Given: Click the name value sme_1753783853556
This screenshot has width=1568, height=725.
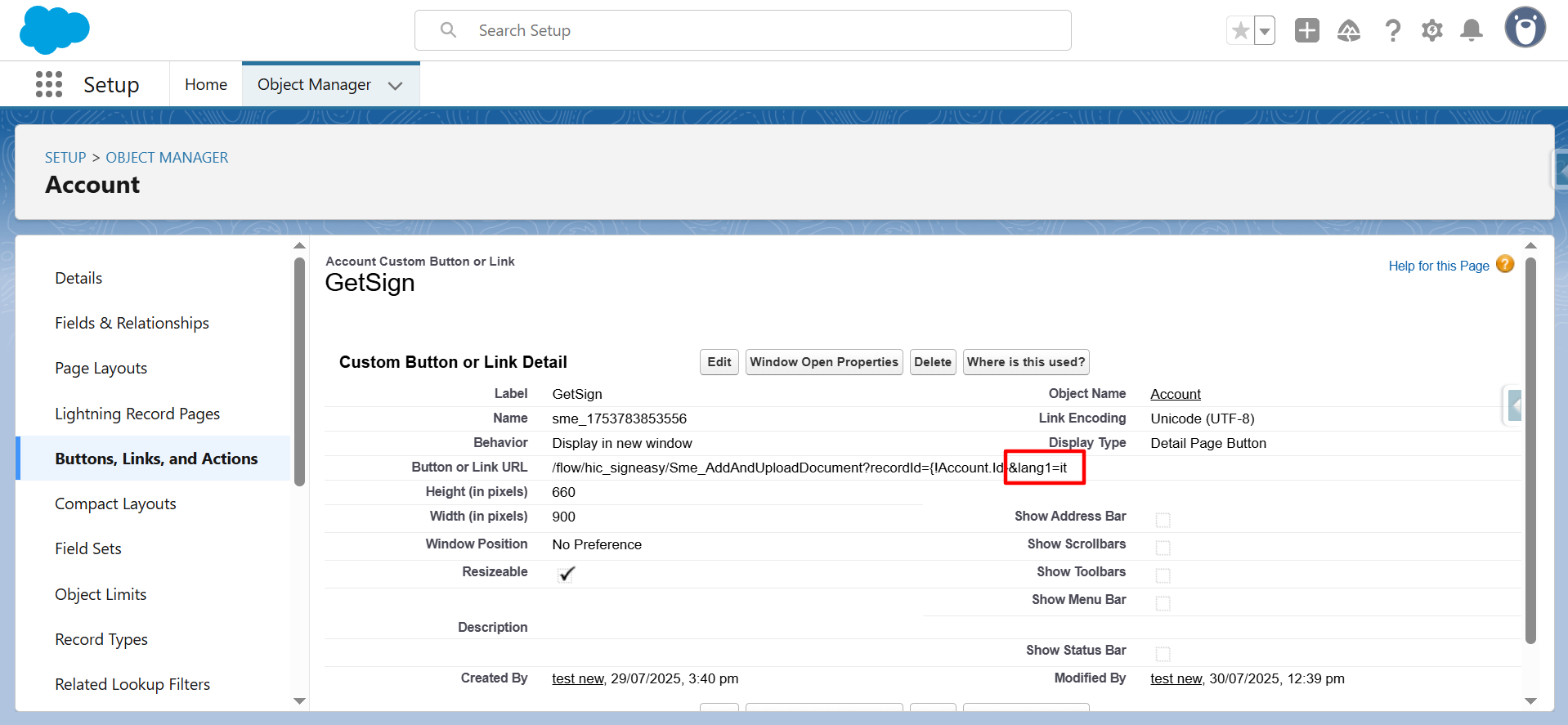Looking at the screenshot, I should click(x=619, y=418).
